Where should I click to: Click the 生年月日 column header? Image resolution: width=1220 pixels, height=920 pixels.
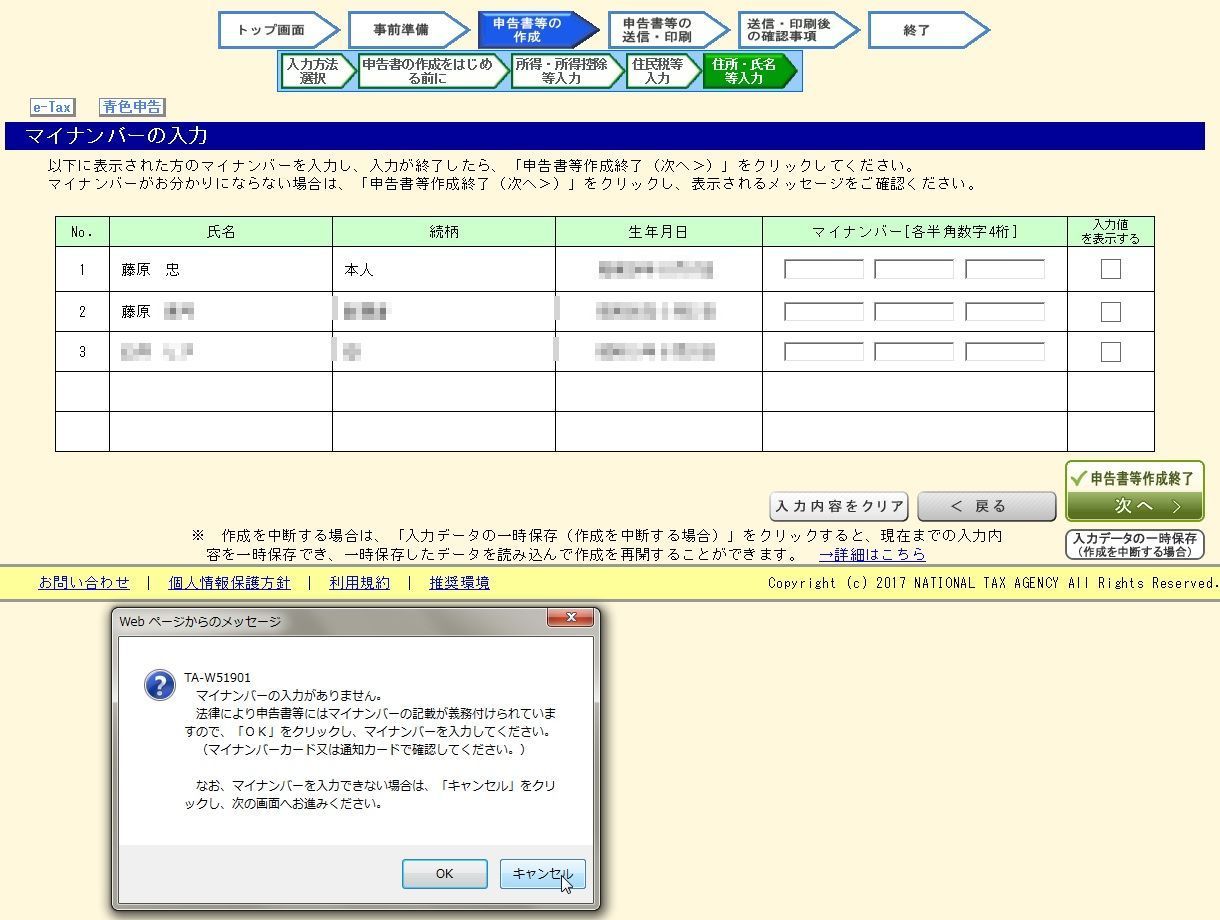pos(659,232)
